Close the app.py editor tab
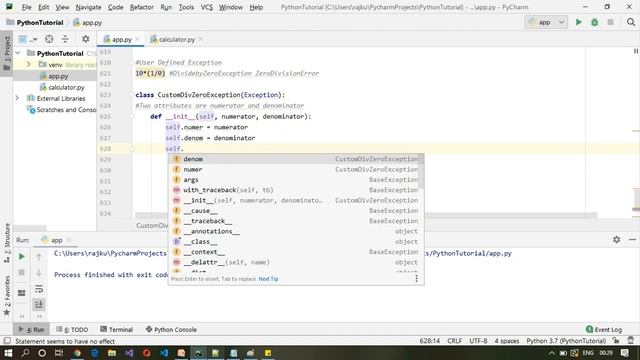The width and height of the screenshot is (640, 360). (137, 39)
